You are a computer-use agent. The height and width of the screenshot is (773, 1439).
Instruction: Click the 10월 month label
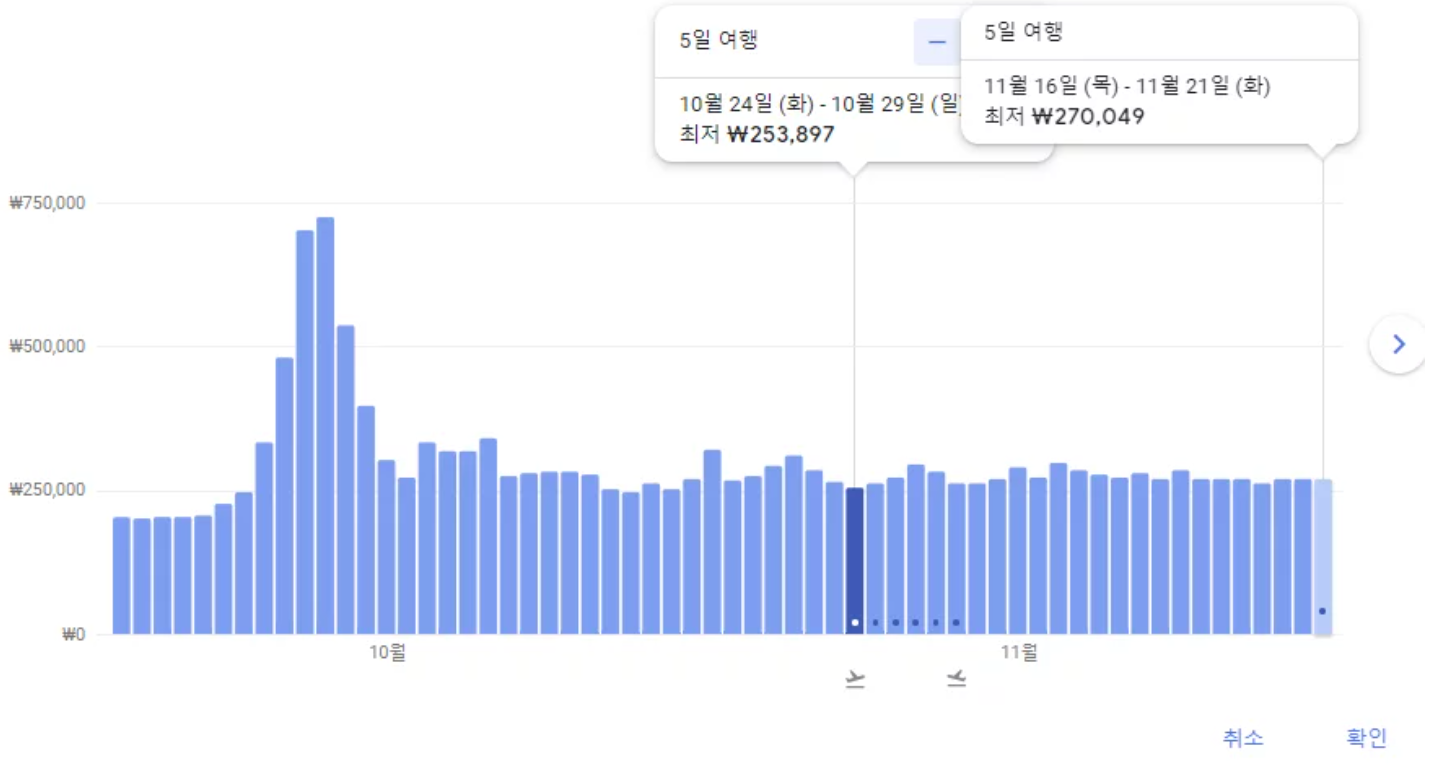[387, 653]
